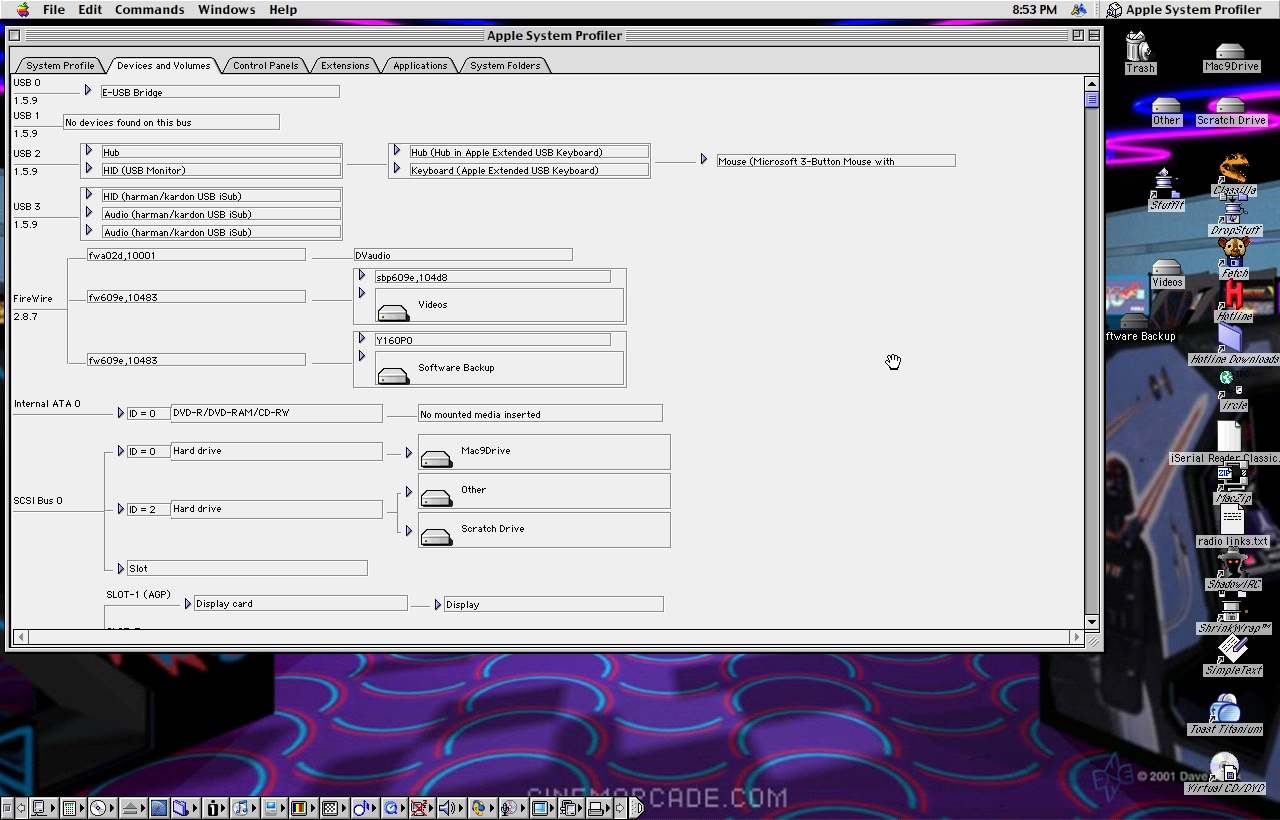The width and height of the screenshot is (1280, 820).
Task: Open the Mac9Drive desktop volume icon
Action: tap(1230, 50)
